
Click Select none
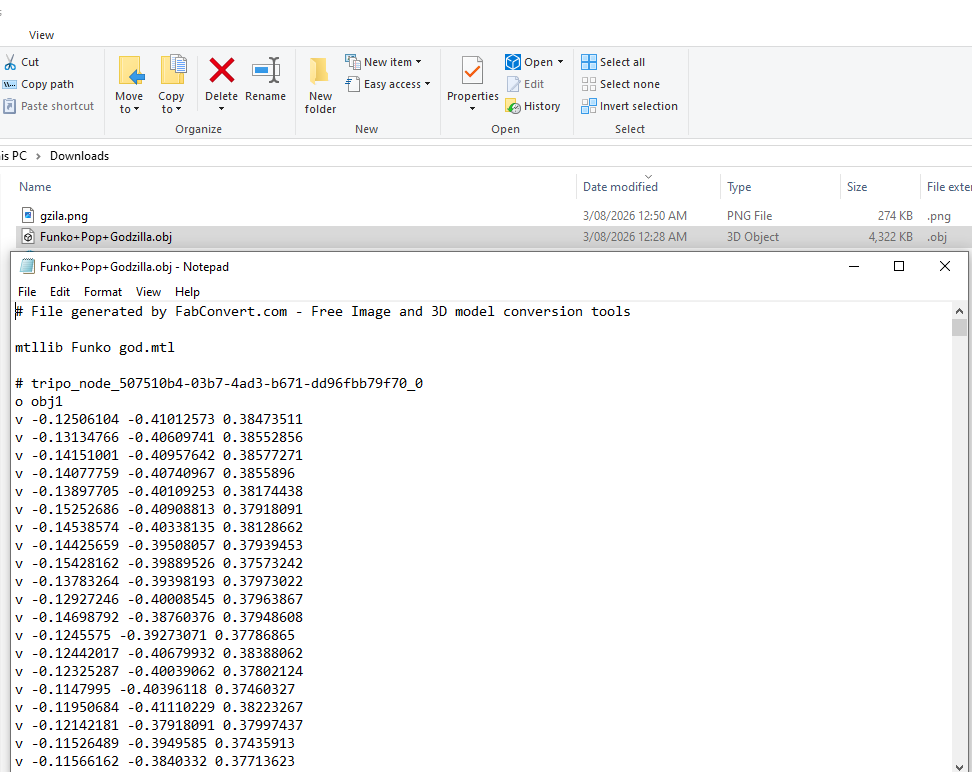[x=621, y=84]
